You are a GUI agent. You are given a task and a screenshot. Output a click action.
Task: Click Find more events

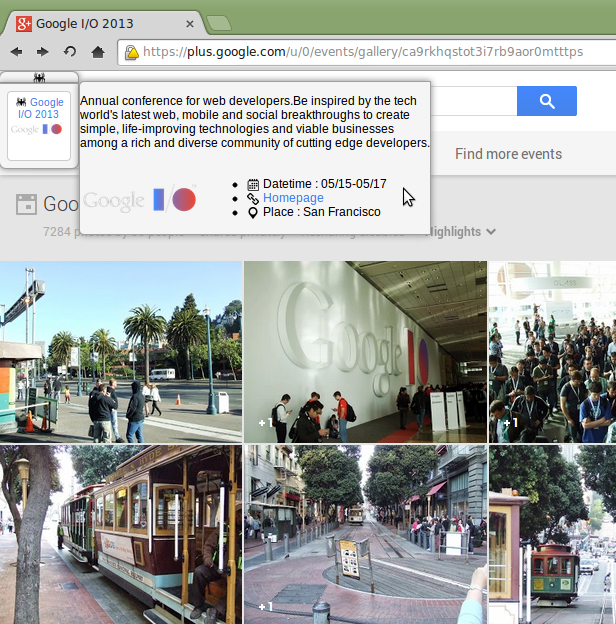(508, 154)
